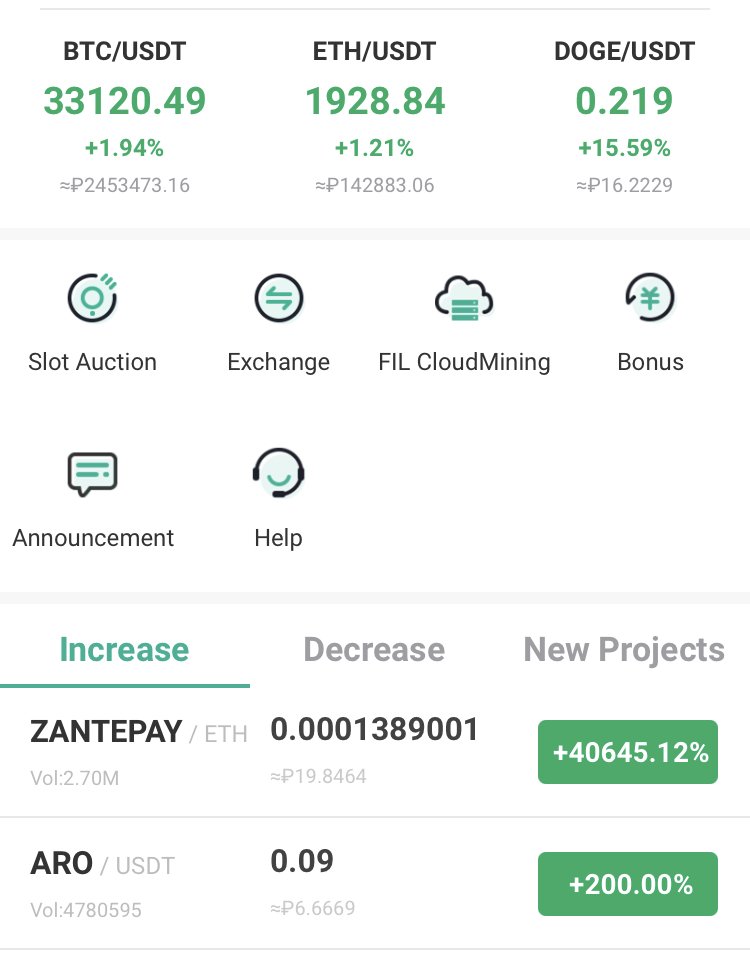Tap the Bonus yen icon

(x=650, y=298)
